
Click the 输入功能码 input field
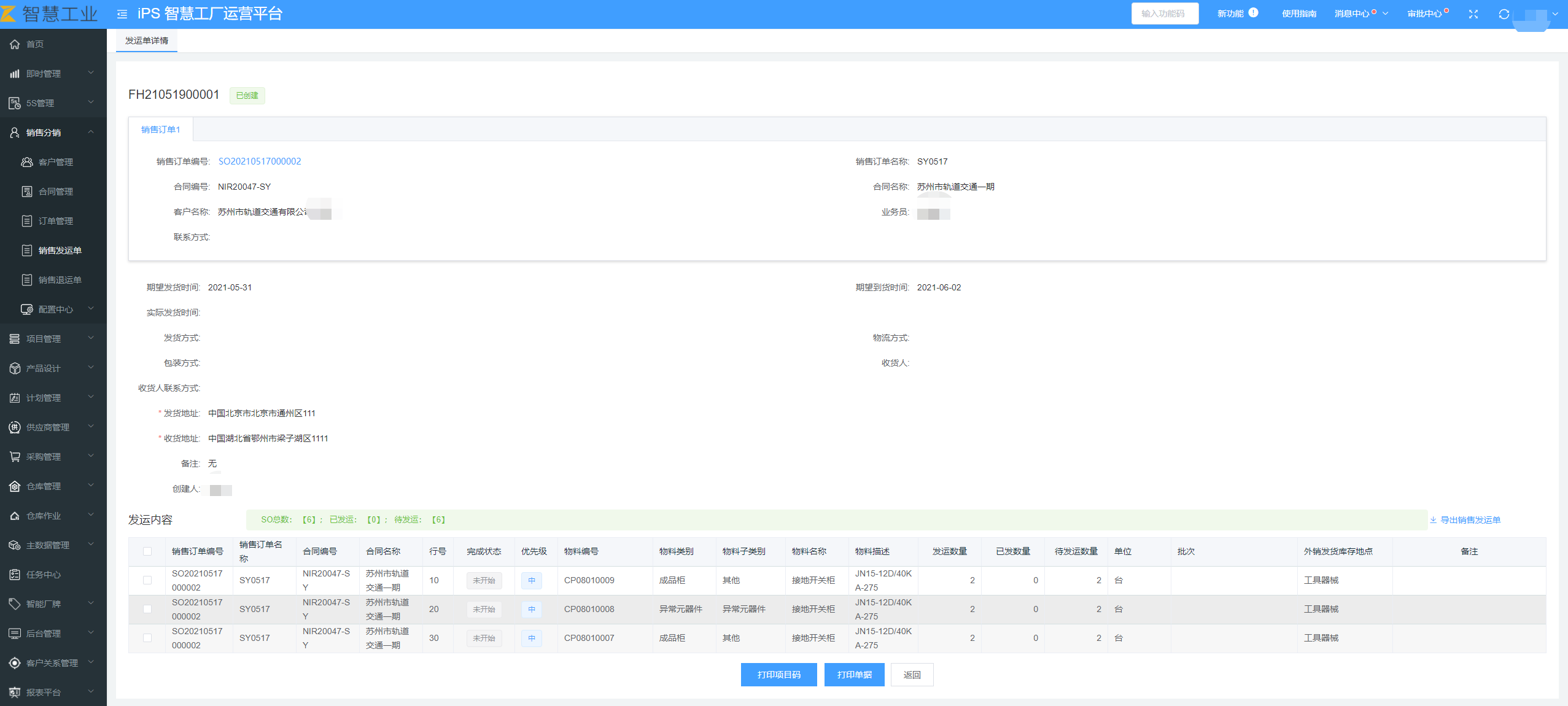[x=1165, y=14]
